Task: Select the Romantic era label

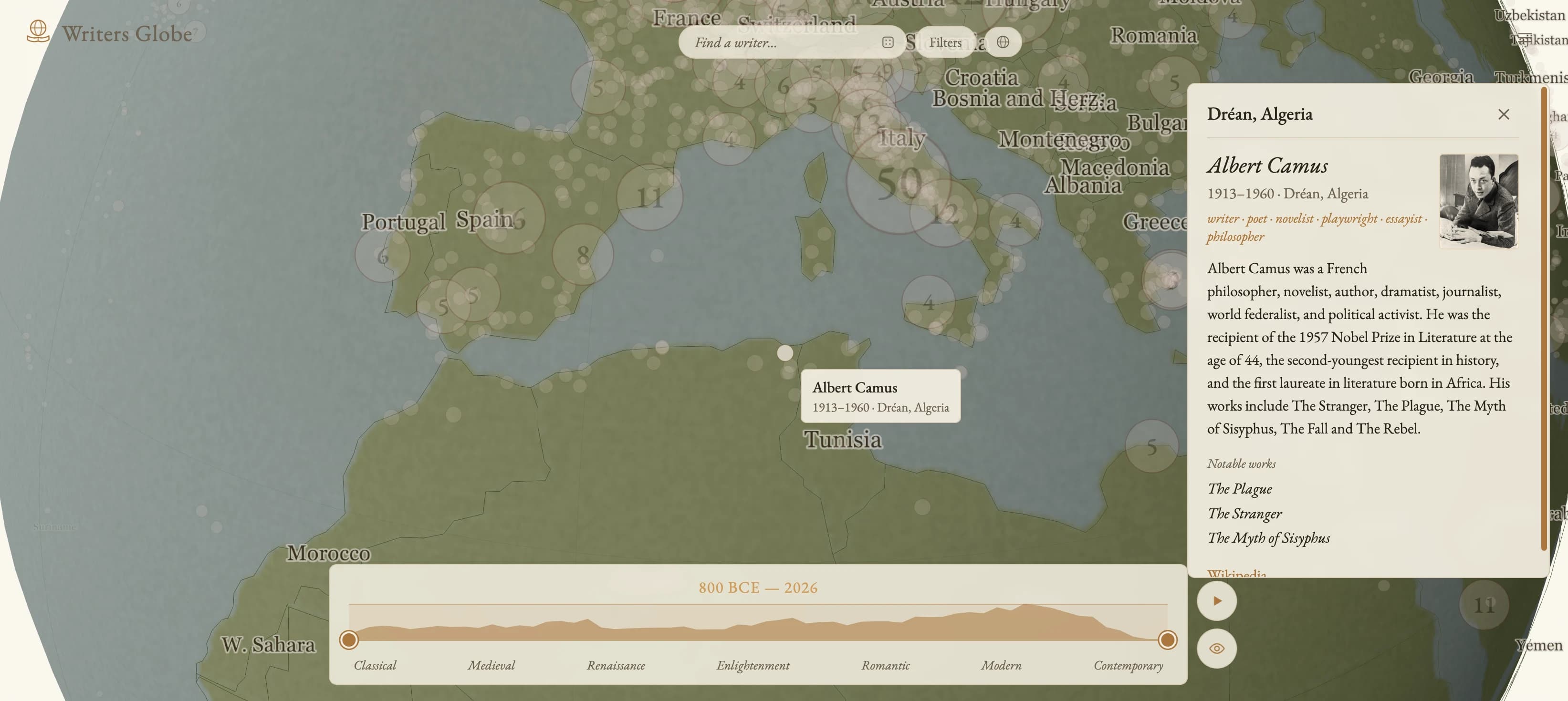Action: (886, 665)
